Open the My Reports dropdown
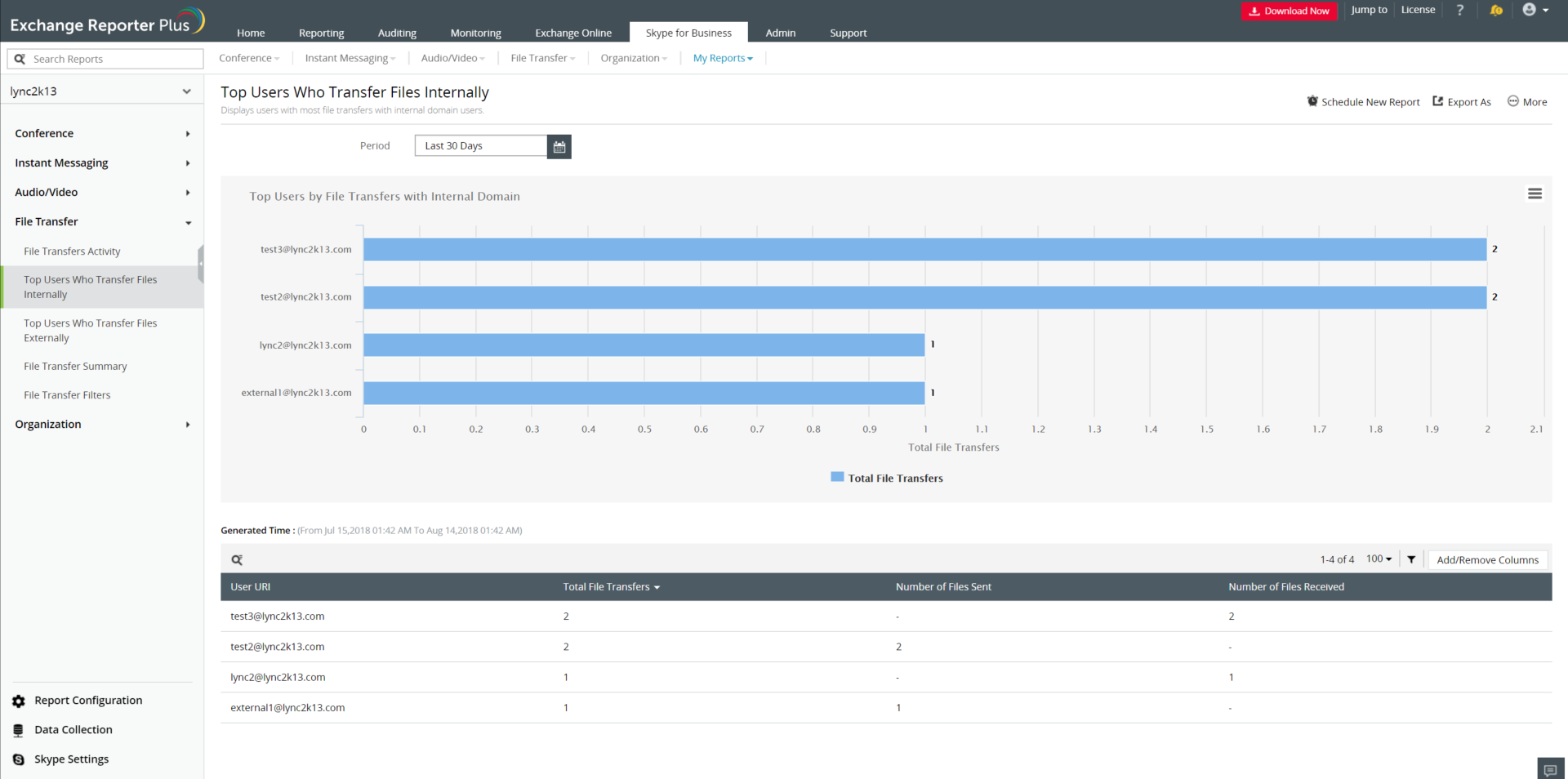Viewport: 1568px width, 779px height. (x=723, y=58)
